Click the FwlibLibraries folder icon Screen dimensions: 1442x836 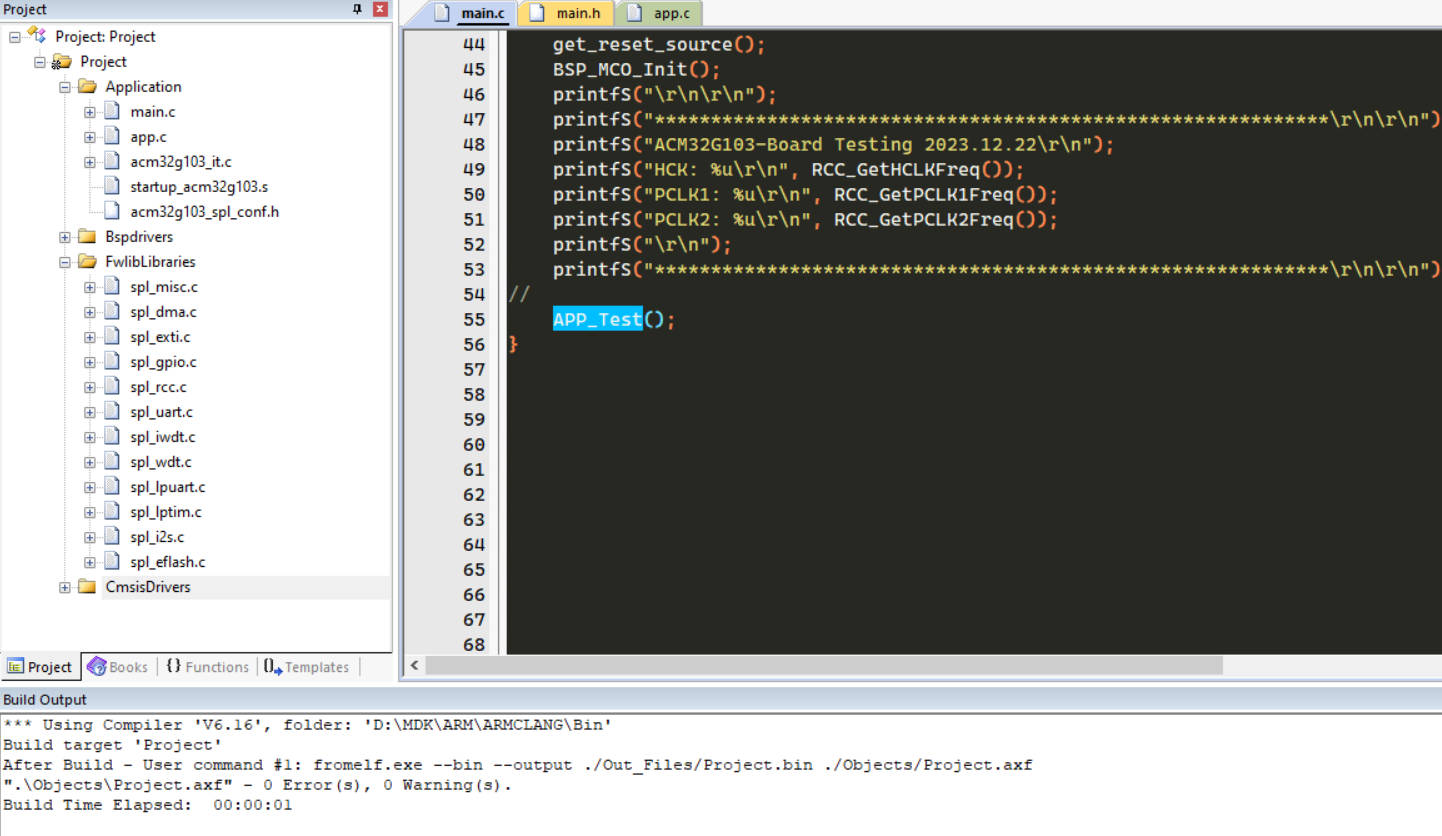[87, 262]
